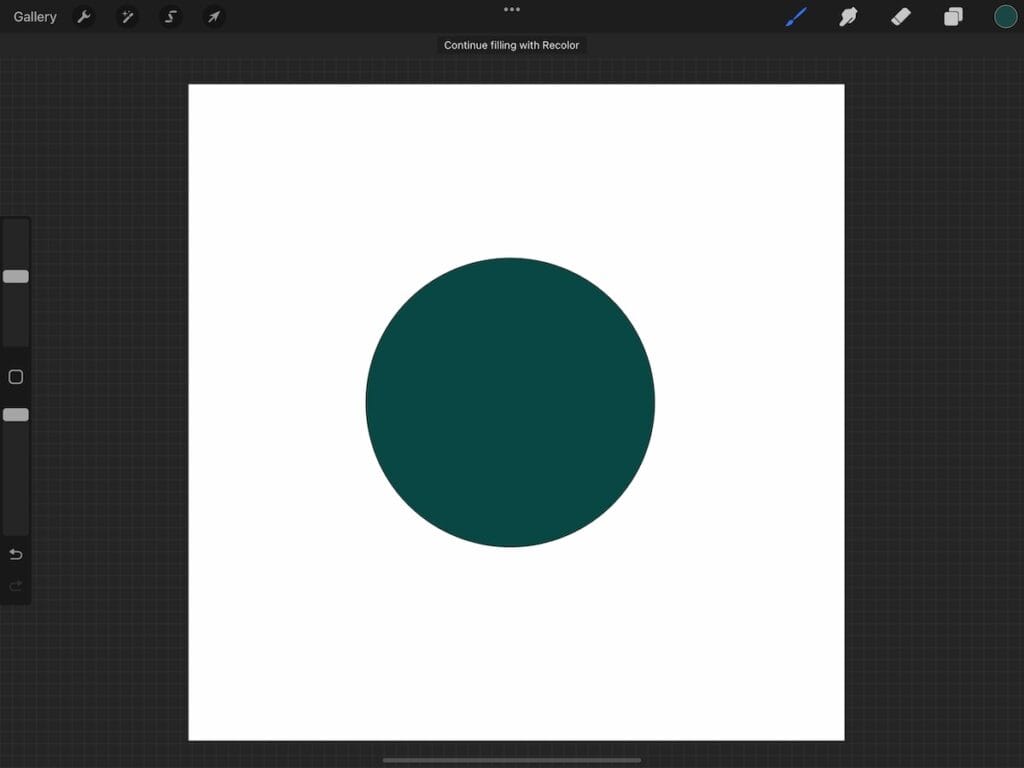1024x768 pixels.
Task: Adjust the brush size slider
Action: 15,276
